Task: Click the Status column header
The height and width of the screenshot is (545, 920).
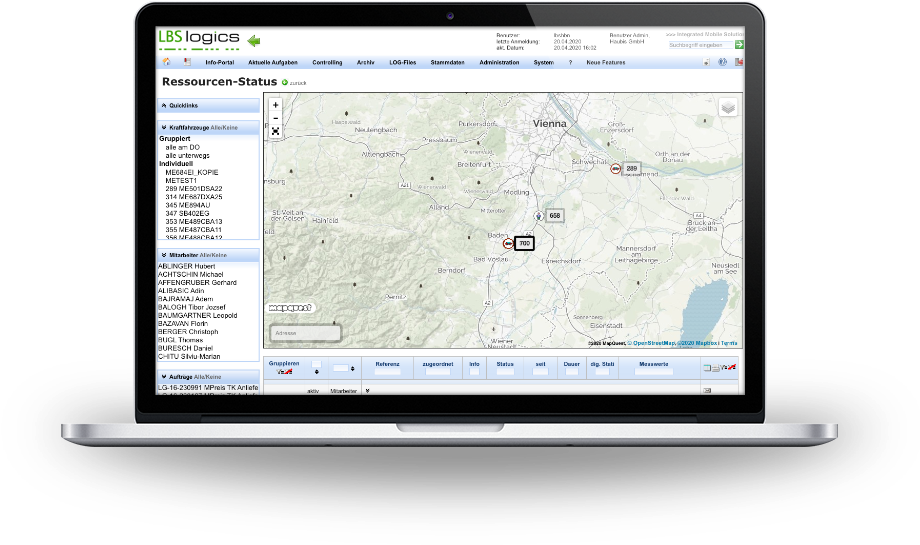Action: pos(505,364)
